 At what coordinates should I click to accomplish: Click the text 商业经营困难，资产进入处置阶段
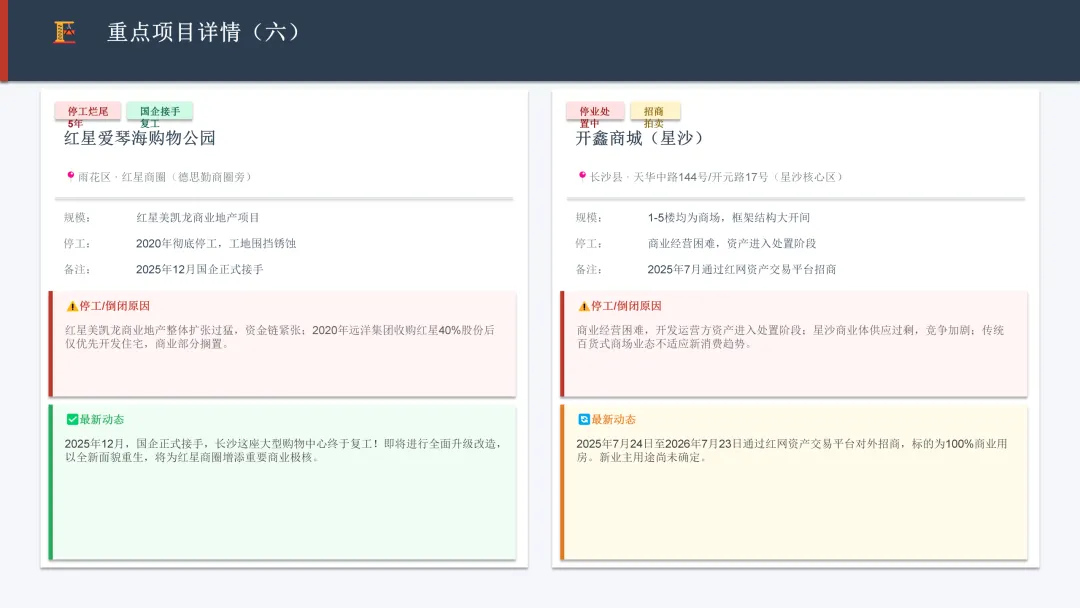pos(731,244)
